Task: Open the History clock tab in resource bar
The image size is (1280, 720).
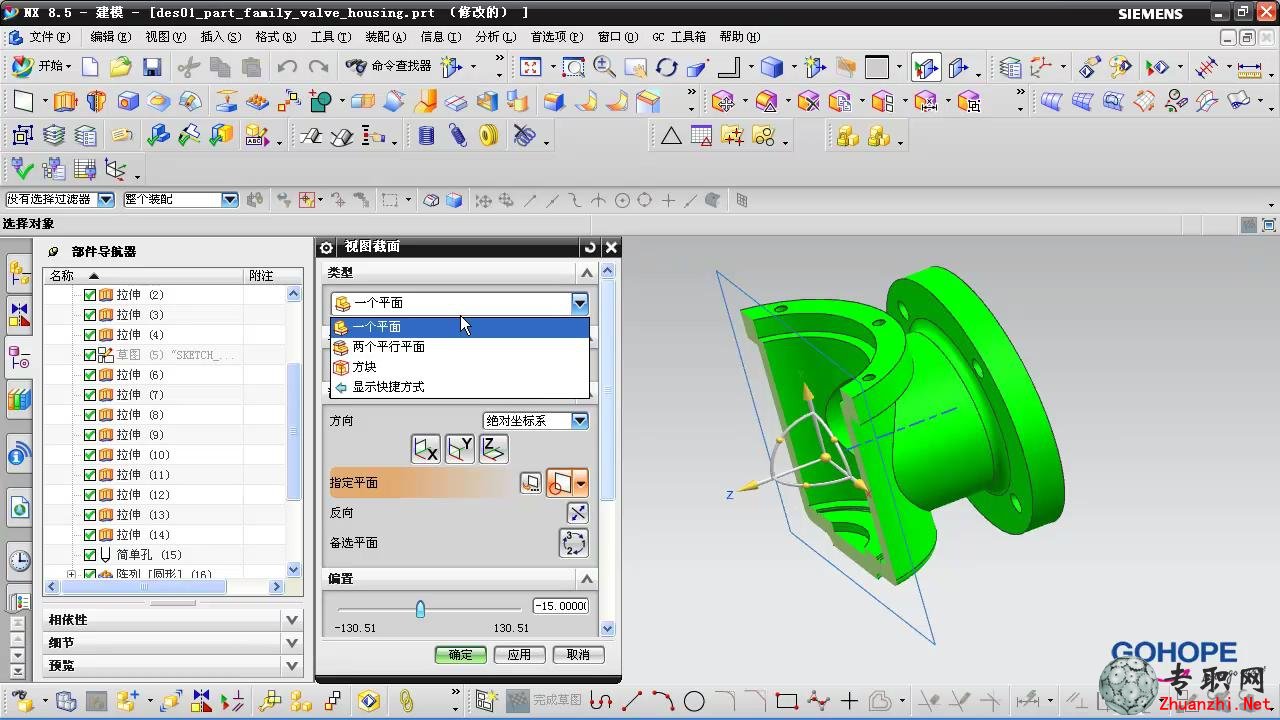Action: click(x=19, y=561)
